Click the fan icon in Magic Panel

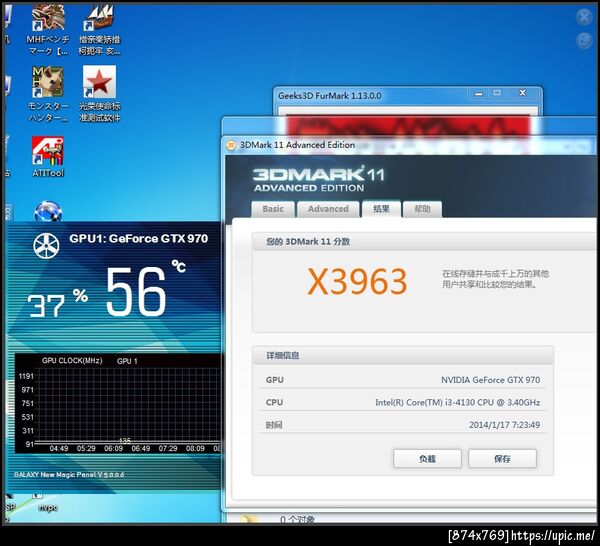pyautogui.click(x=46, y=245)
